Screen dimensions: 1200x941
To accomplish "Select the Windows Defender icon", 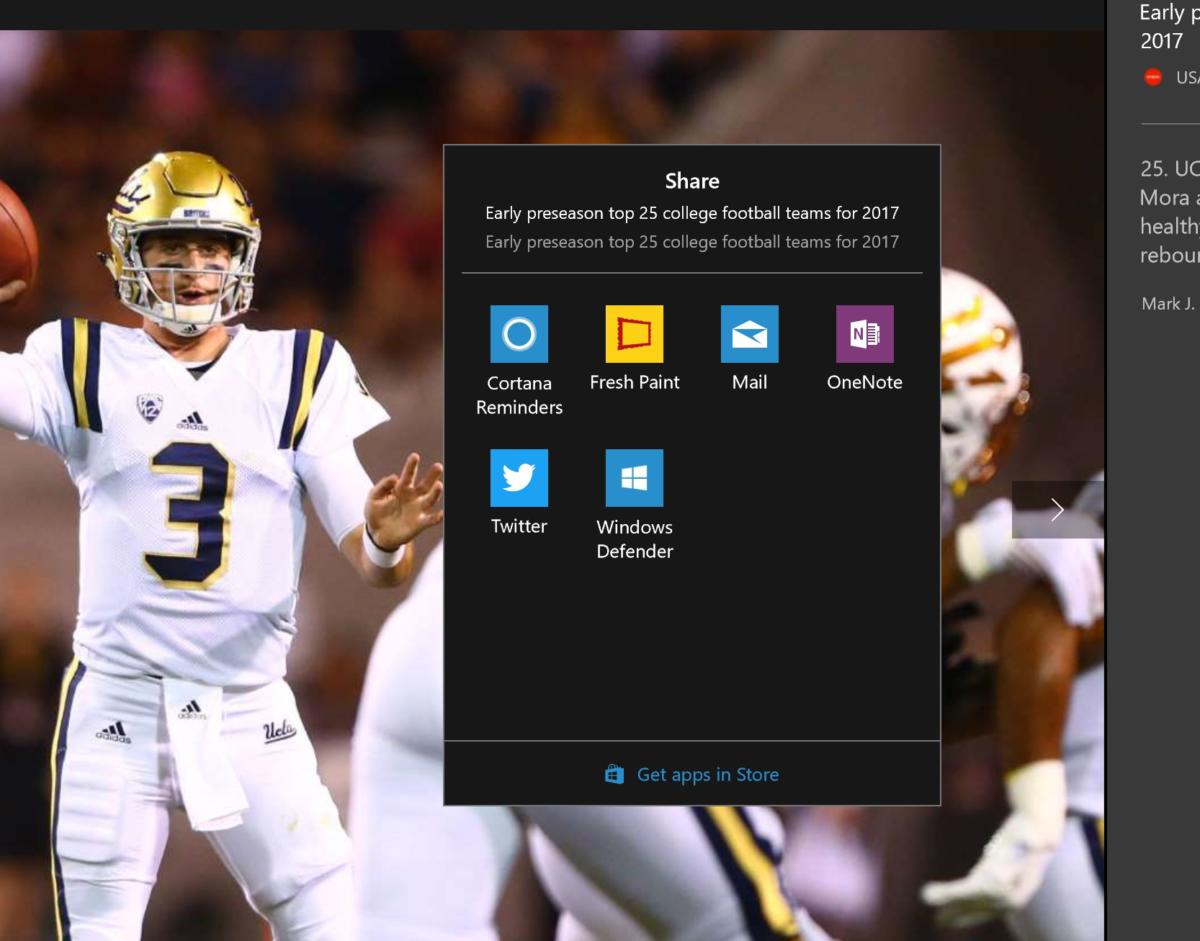I will coord(634,478).
